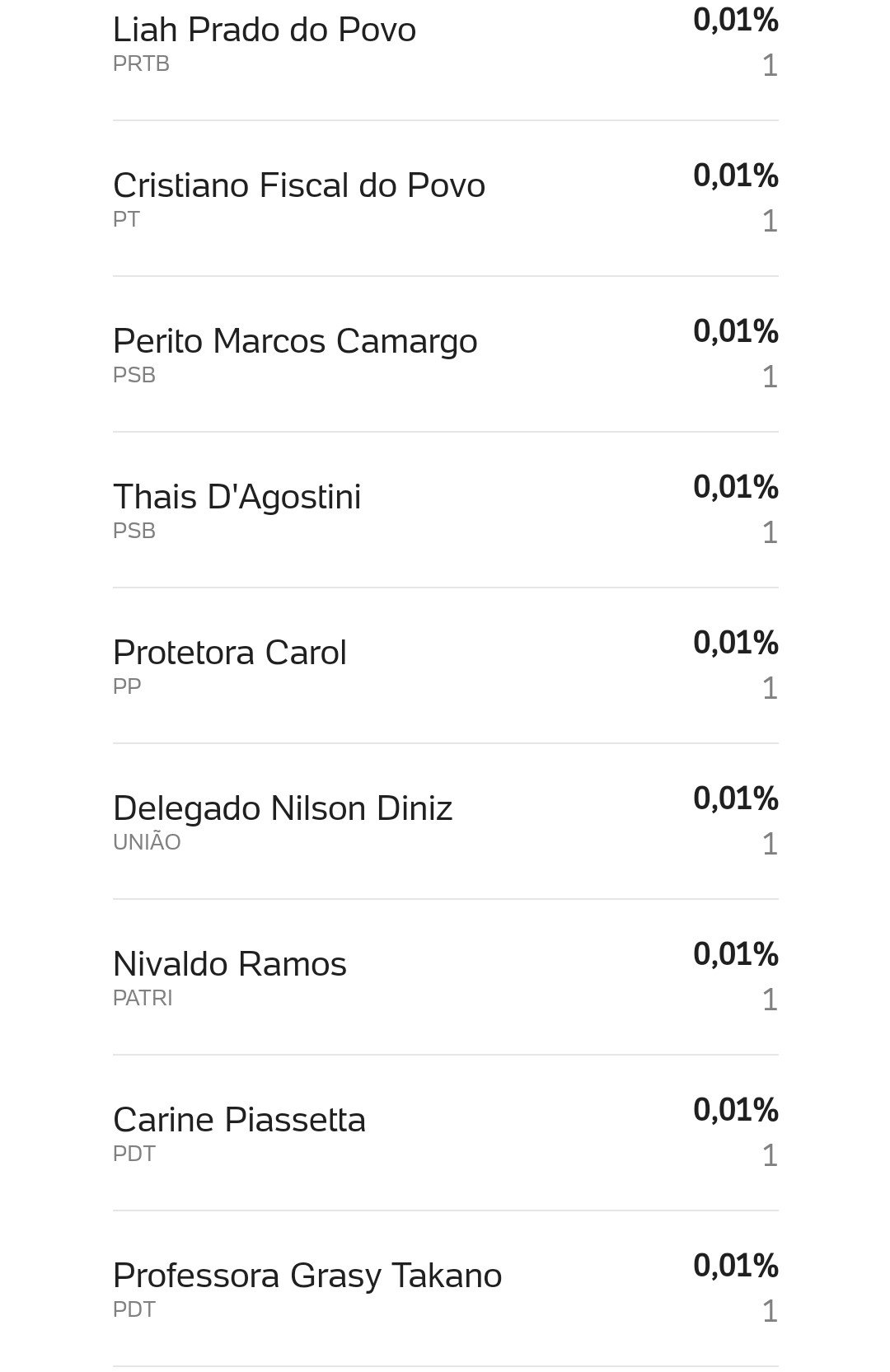Click vote count for Nivaldo Ramos

[x=770, y=1000]
